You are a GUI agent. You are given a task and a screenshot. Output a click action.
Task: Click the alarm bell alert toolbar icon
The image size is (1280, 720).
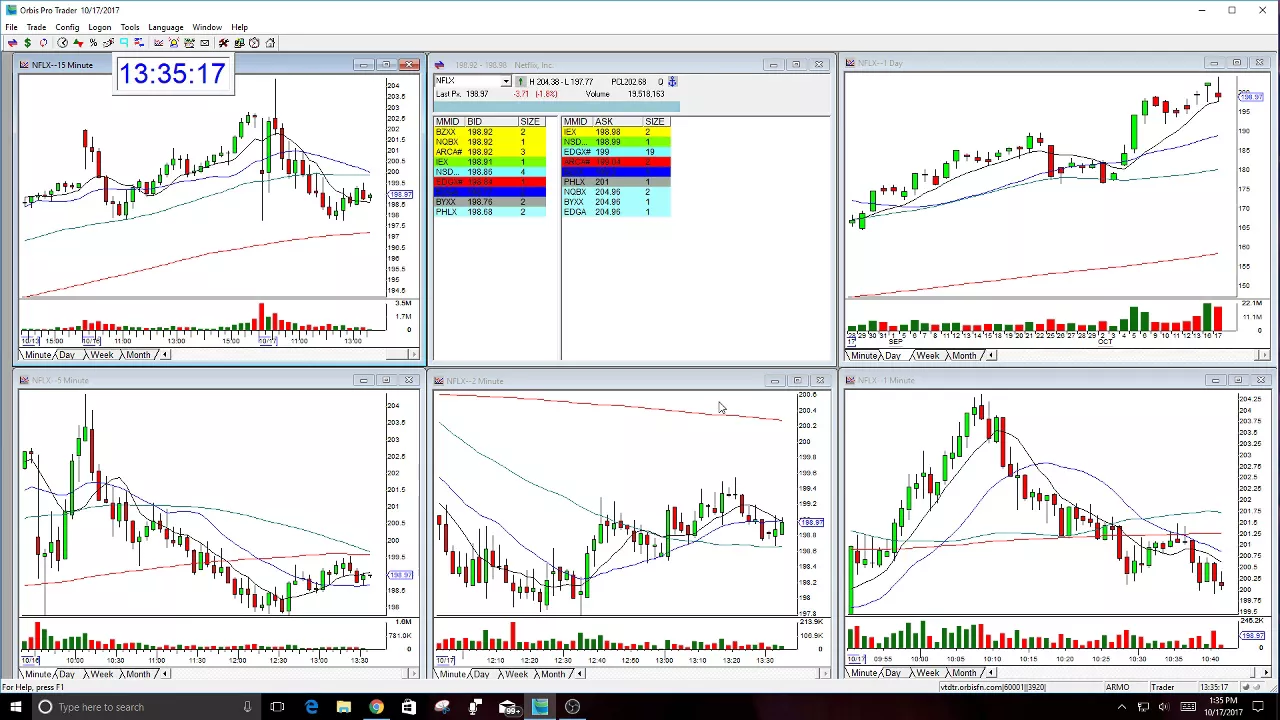tap(174, 43)
